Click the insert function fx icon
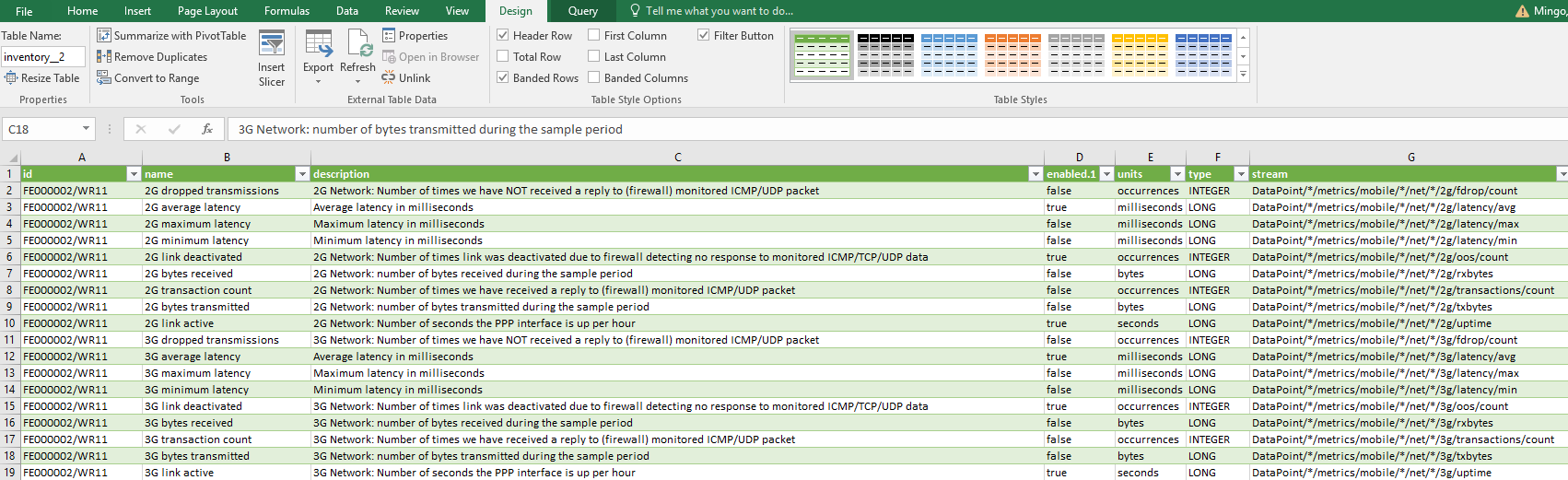The height and width of the screenshot is (480, 1568). [x=207, y=129]
